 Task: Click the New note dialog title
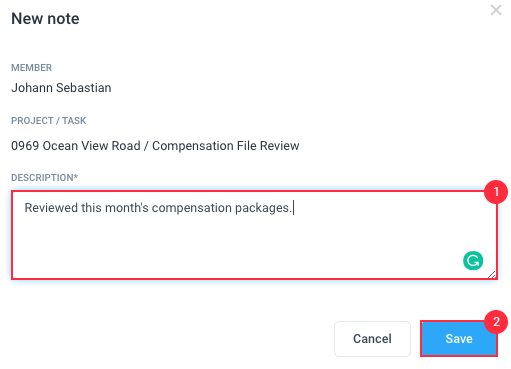[45, 19]
